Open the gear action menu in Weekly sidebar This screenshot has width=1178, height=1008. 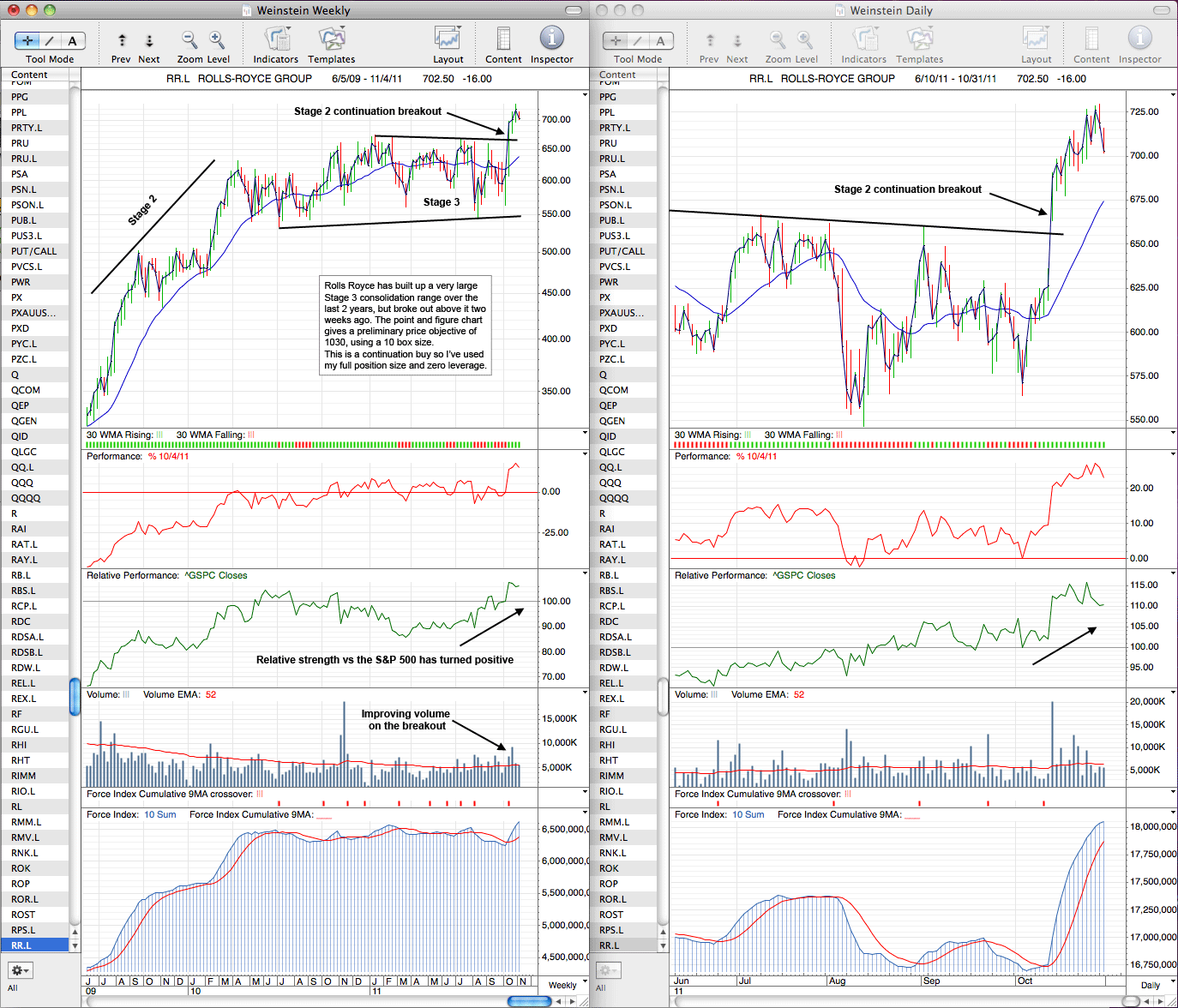20,970
